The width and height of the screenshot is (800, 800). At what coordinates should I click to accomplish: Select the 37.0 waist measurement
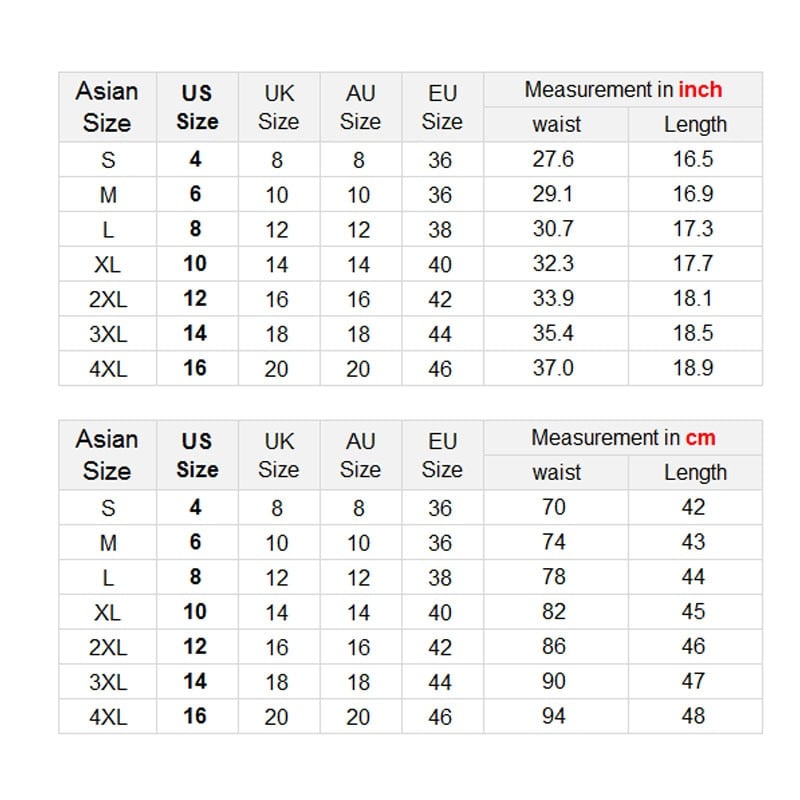coord(553,368)
